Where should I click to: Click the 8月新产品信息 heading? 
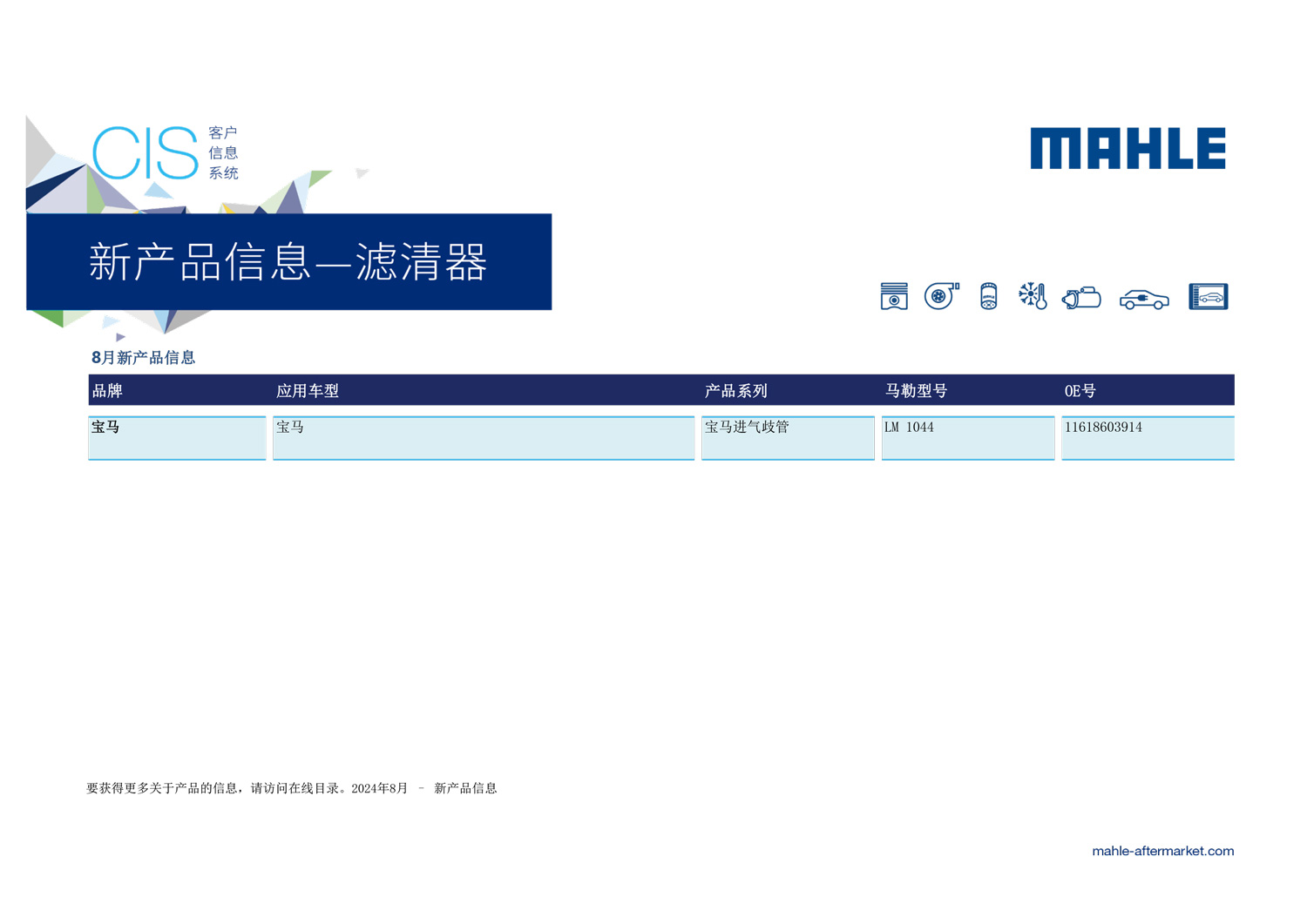pyautogui.click(x=143, y=358)
